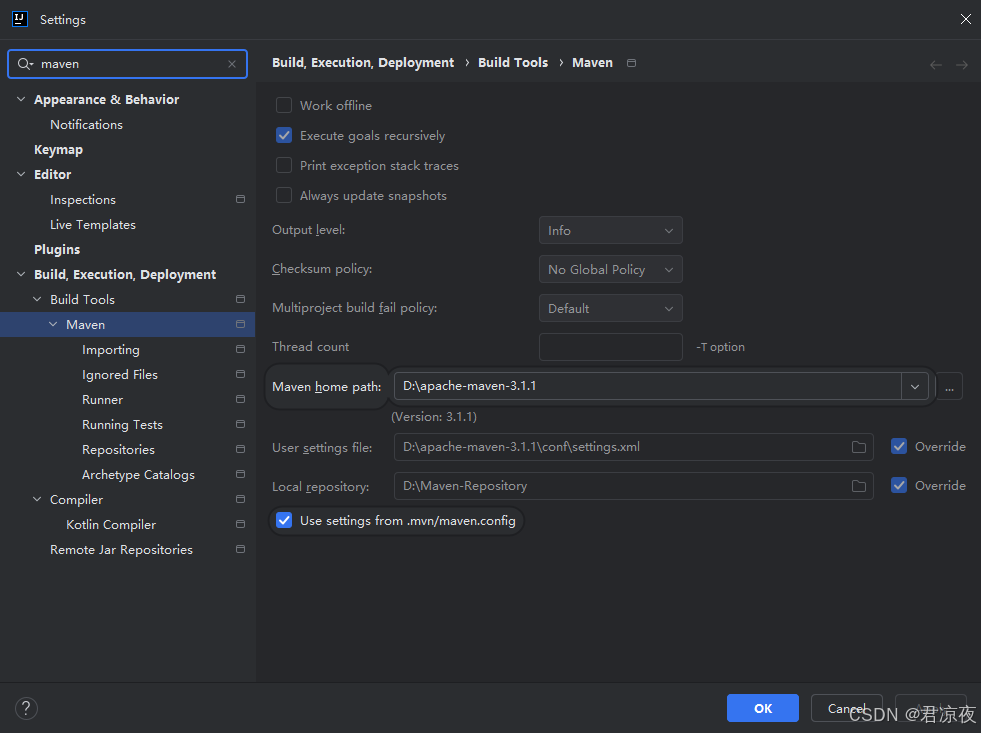Click the ellipsis button beside Maven home path
The image size is (981, 733).
point(950,386)
